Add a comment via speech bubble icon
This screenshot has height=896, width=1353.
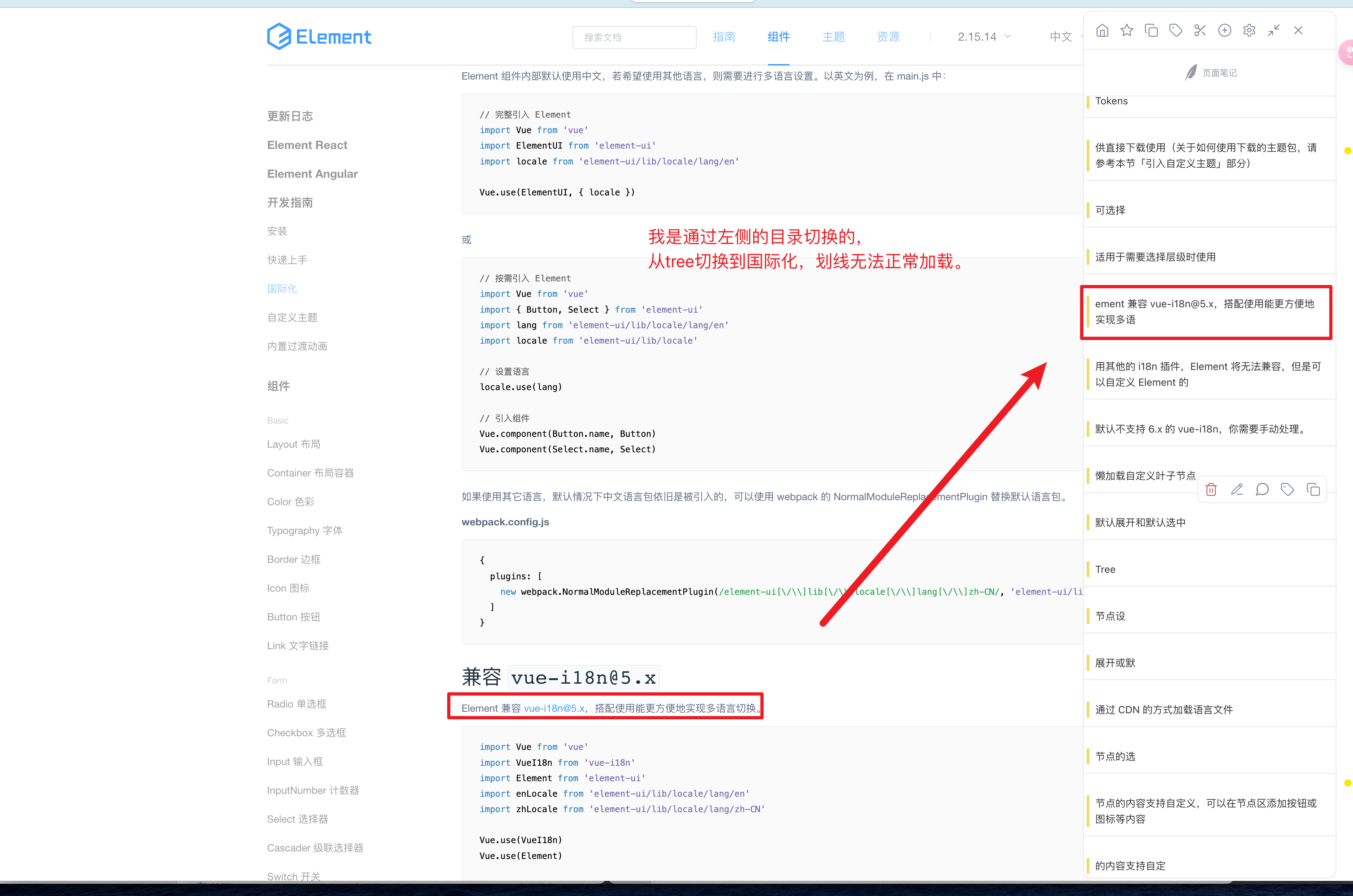pos(1262,489)
